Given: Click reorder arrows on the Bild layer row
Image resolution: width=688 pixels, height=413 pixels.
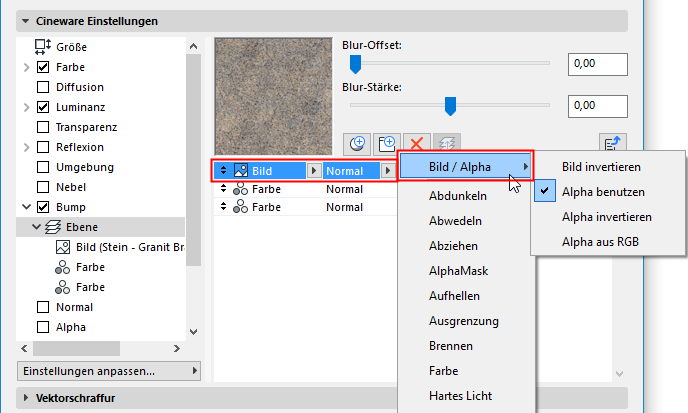Looking at the screenshot, I should point(223,170).
